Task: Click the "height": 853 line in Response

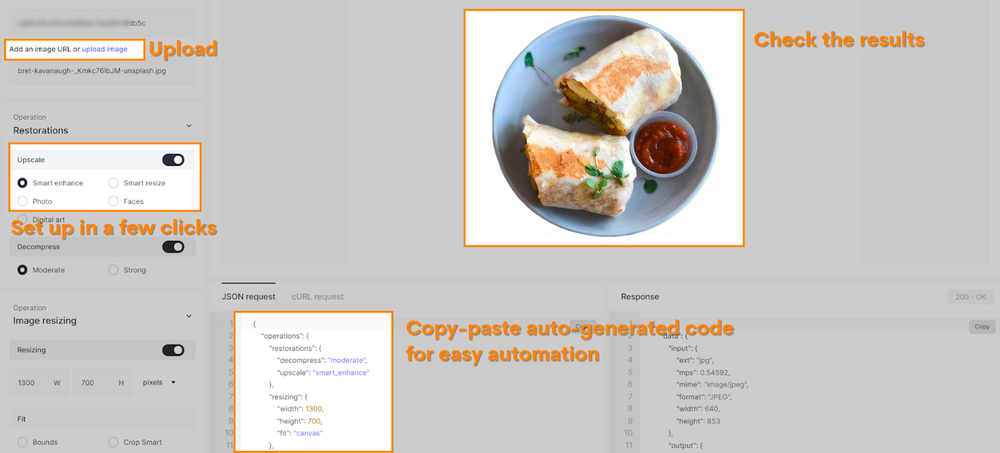Action: (699, 421)
